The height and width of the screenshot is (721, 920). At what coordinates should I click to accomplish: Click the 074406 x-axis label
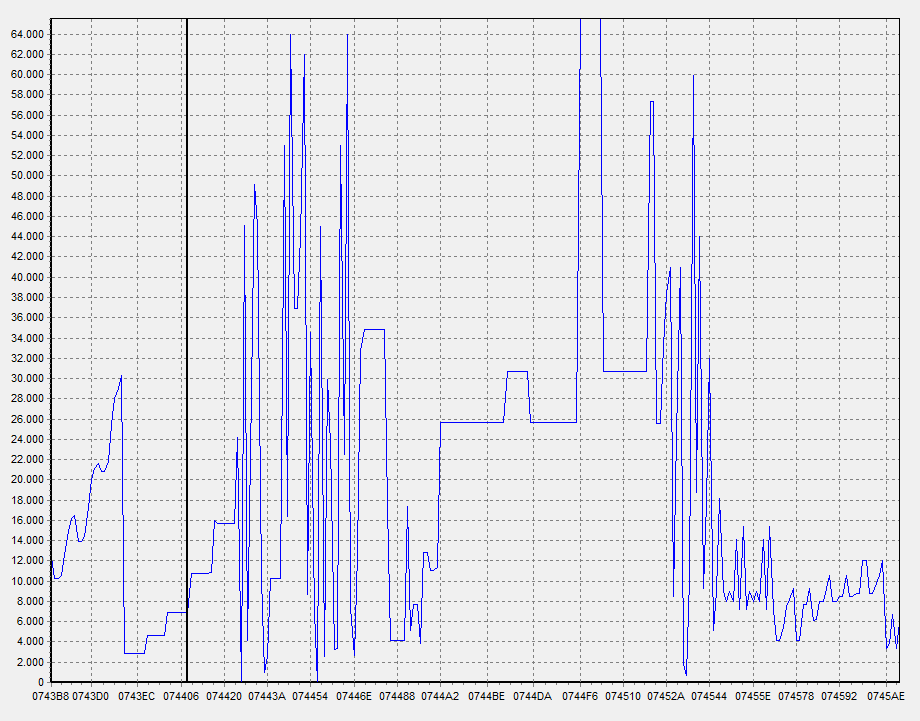[181, 696]
